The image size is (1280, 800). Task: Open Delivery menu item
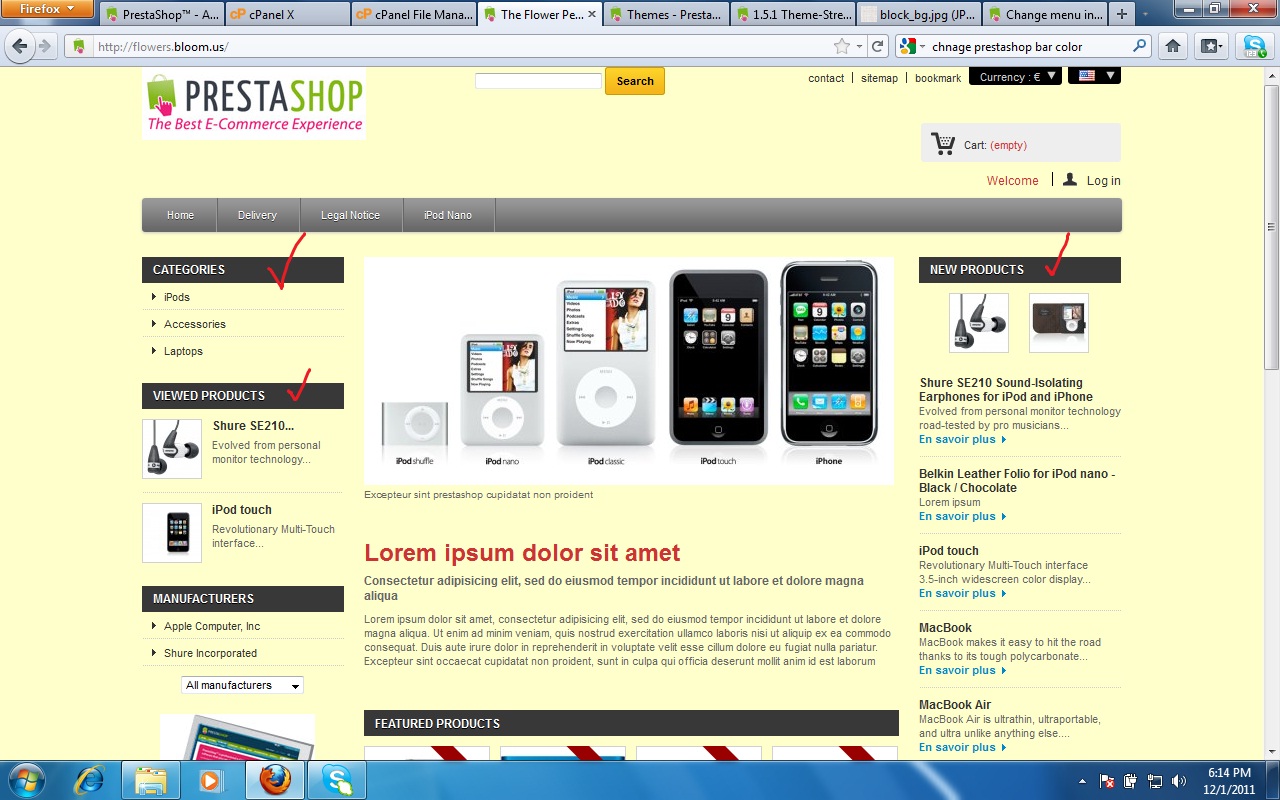pos(257,215)
